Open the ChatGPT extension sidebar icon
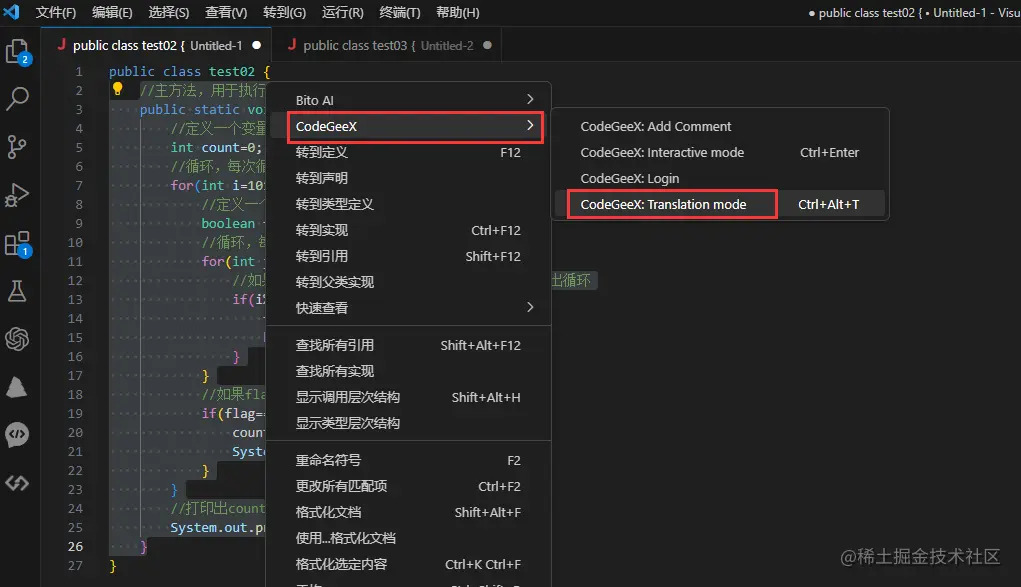 [x=20, y=339]
